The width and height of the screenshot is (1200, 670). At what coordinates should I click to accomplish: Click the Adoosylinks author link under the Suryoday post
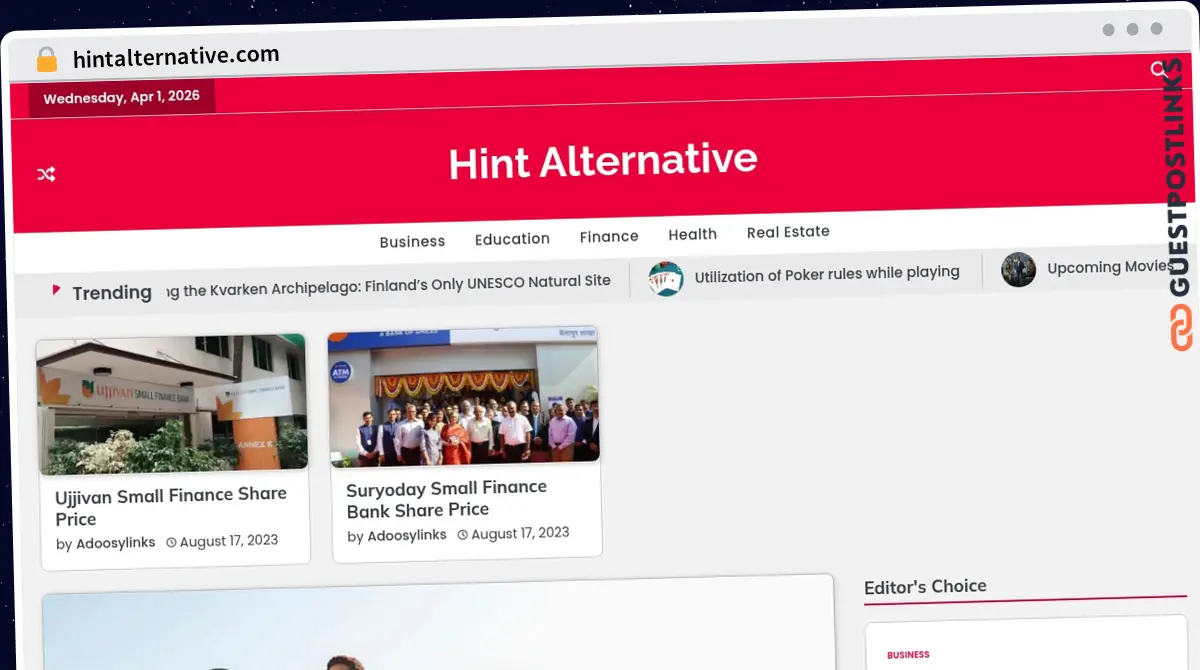tap(407, 536)
